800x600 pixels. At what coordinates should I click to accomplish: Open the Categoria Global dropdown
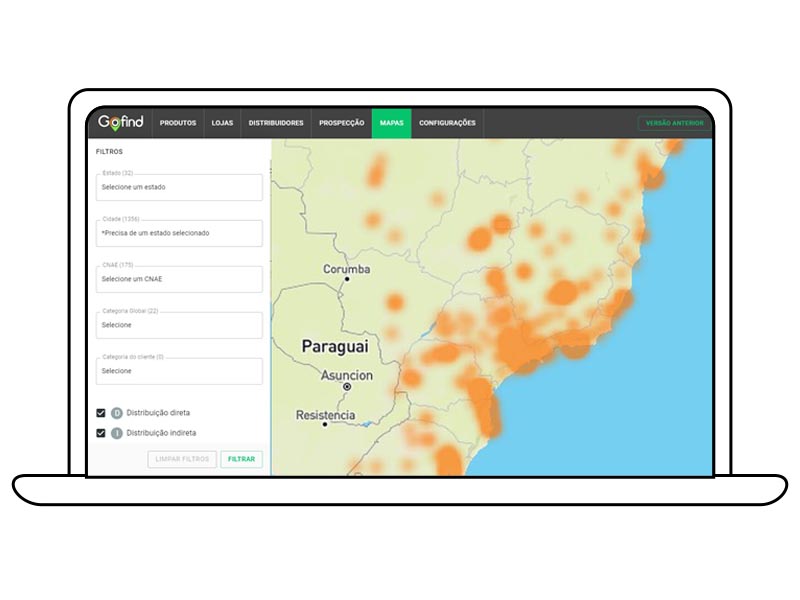coord(179,325)
